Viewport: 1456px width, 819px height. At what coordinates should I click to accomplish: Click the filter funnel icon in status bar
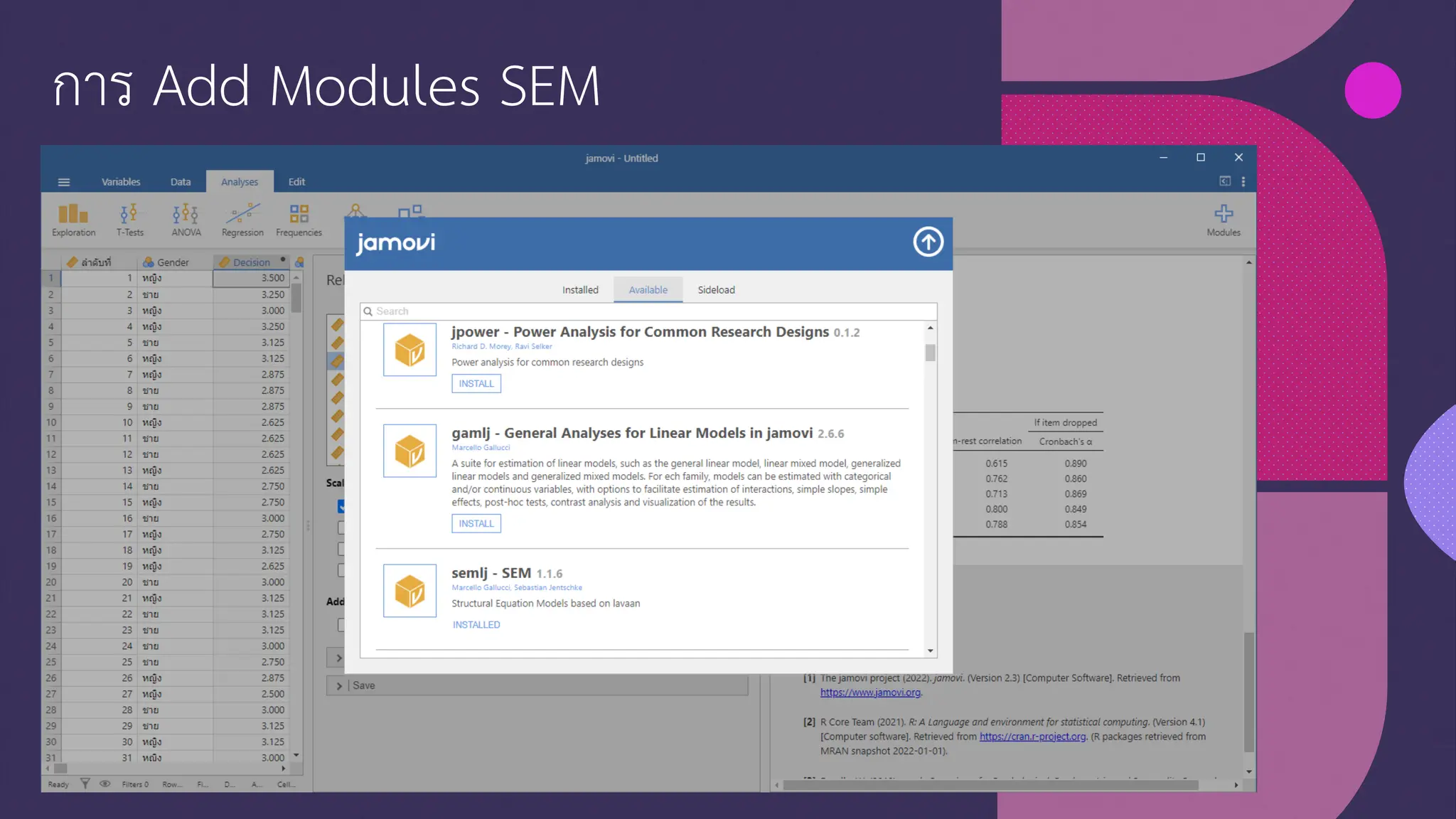coord(85,783)
